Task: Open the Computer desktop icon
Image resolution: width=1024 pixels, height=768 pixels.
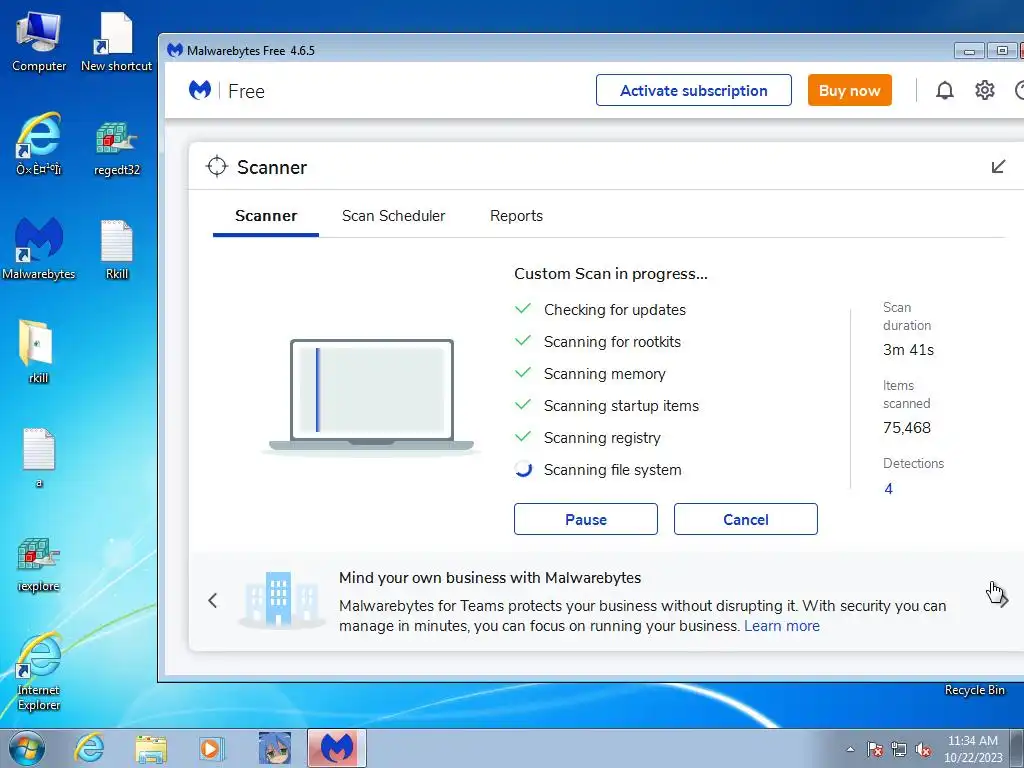Action: click(39, 42)
